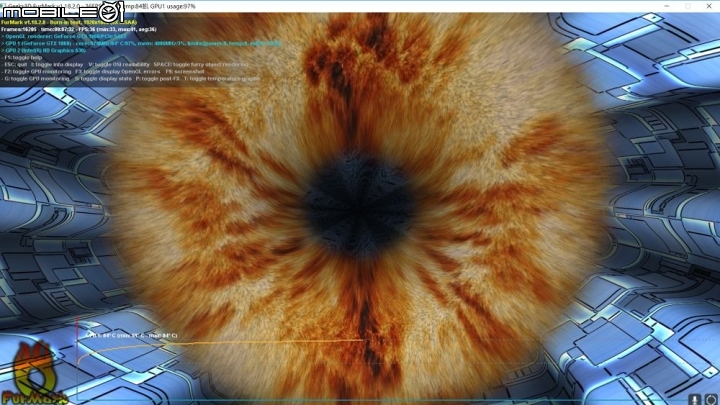
Task: Click the 'F2: toggle GPU monitoring' hint
Action: (x=37, y=72)
